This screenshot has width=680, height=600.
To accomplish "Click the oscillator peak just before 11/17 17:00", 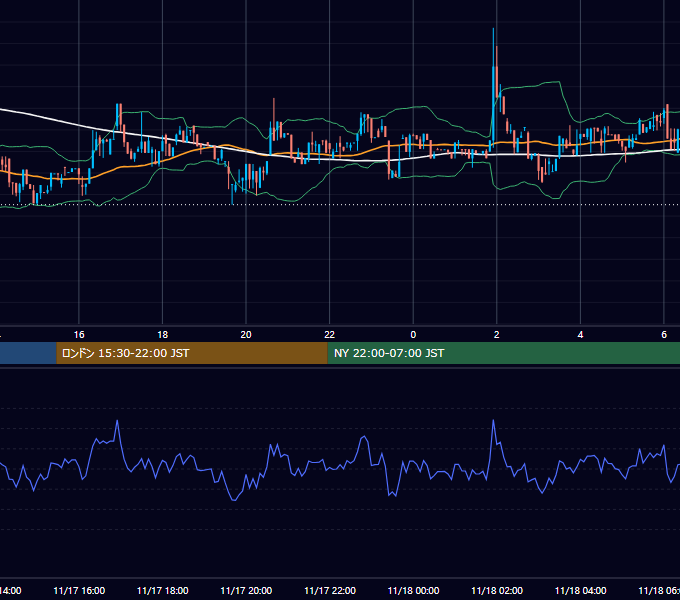I will coord(117,421).
